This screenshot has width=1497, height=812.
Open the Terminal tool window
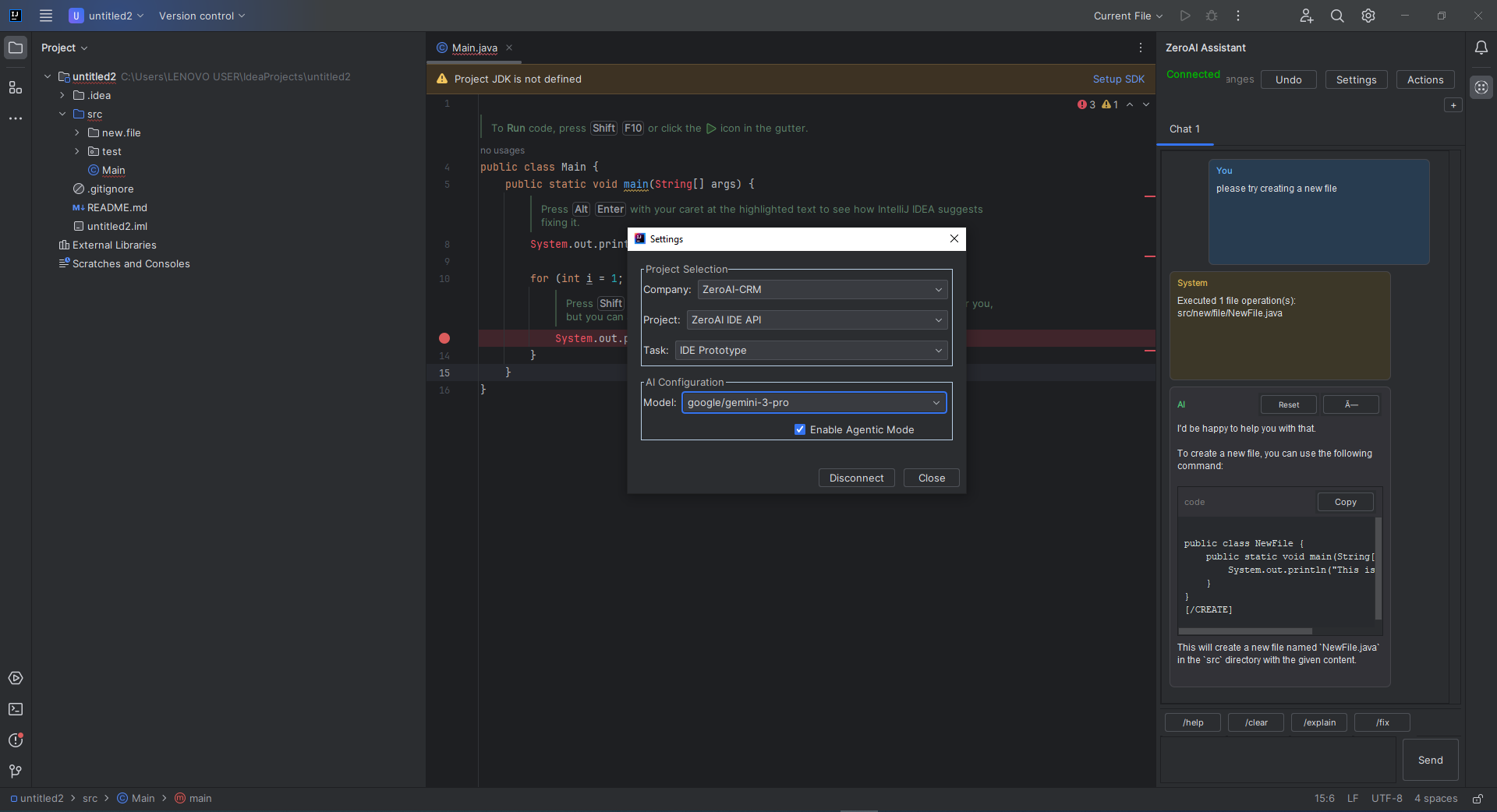click(x=16, y=709)
